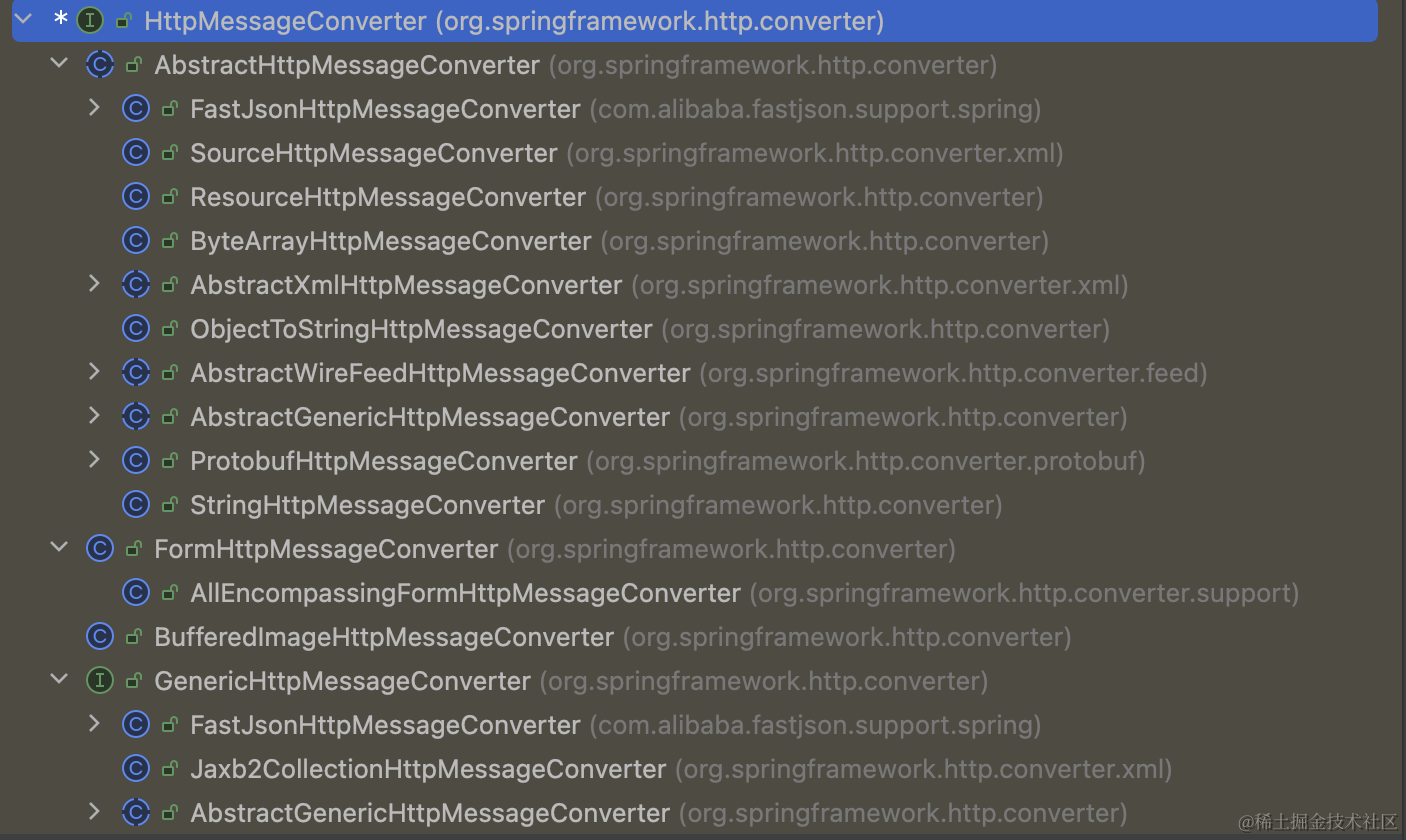Viewport: 1406px width, 840px height.
Task: Click the class icon next to SourceHttpMessageConverter
Action: (136, 152)
